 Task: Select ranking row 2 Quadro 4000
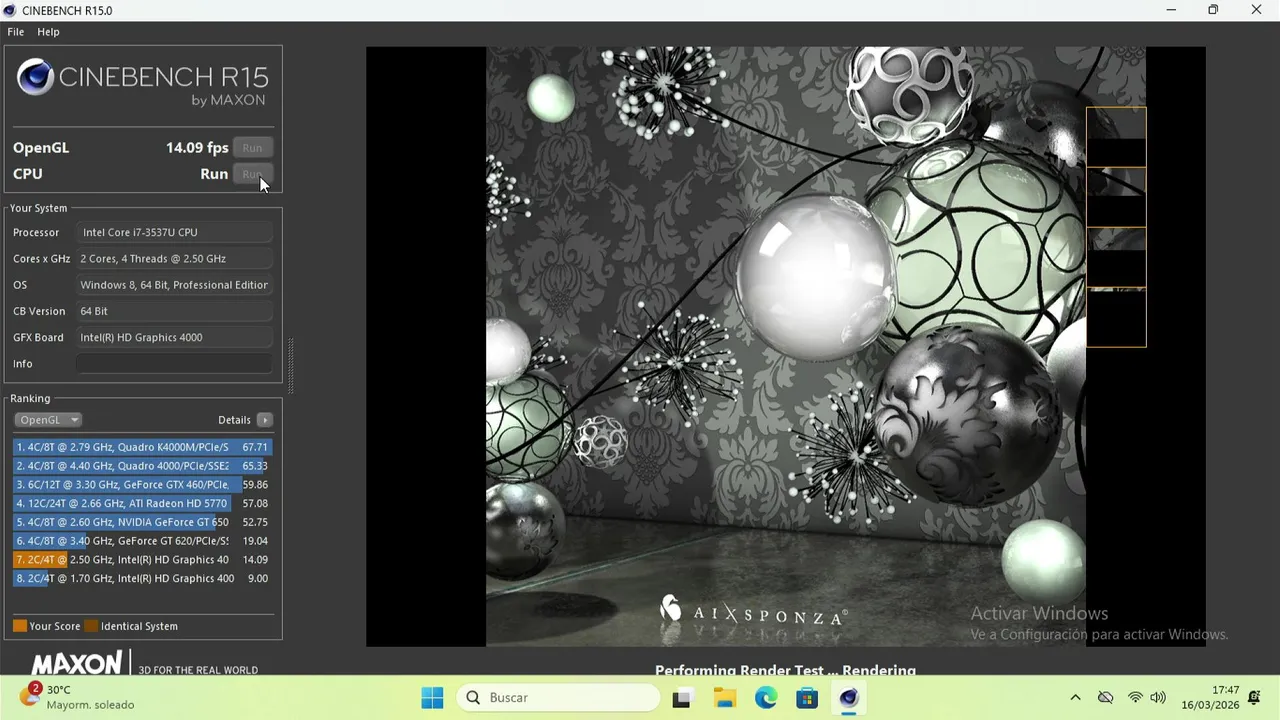tap(142, 466)
